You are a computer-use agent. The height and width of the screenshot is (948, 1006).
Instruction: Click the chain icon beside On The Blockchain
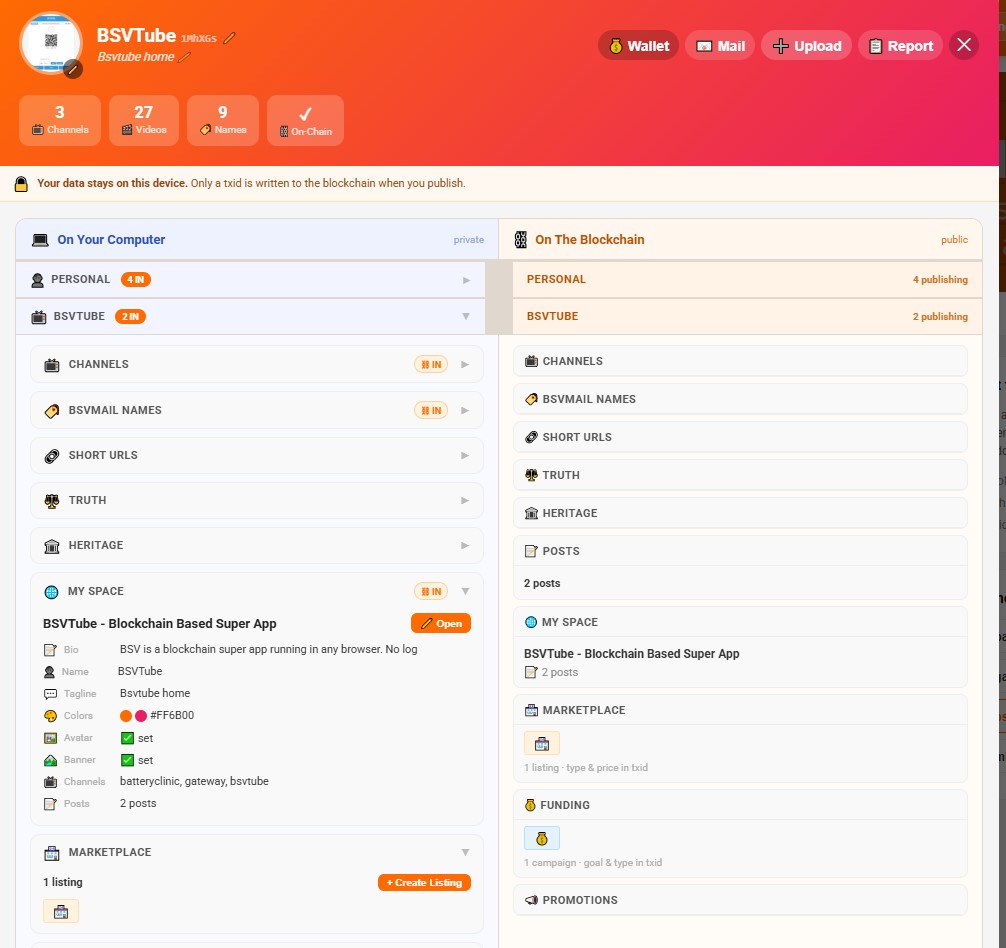coord(521,240)
